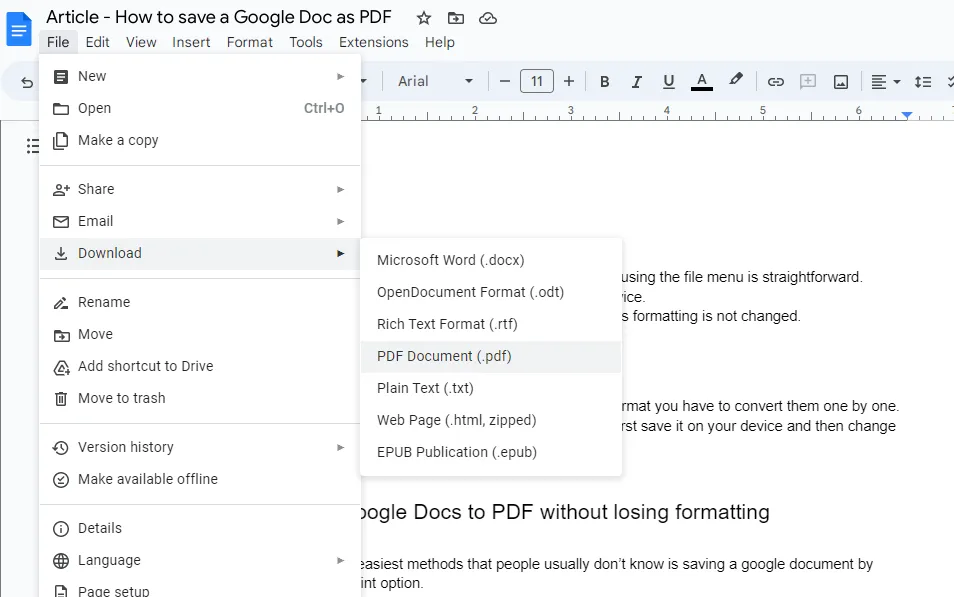Choose Open from the File menu
The image size is (954, 597).
click(x=200, y=108)
